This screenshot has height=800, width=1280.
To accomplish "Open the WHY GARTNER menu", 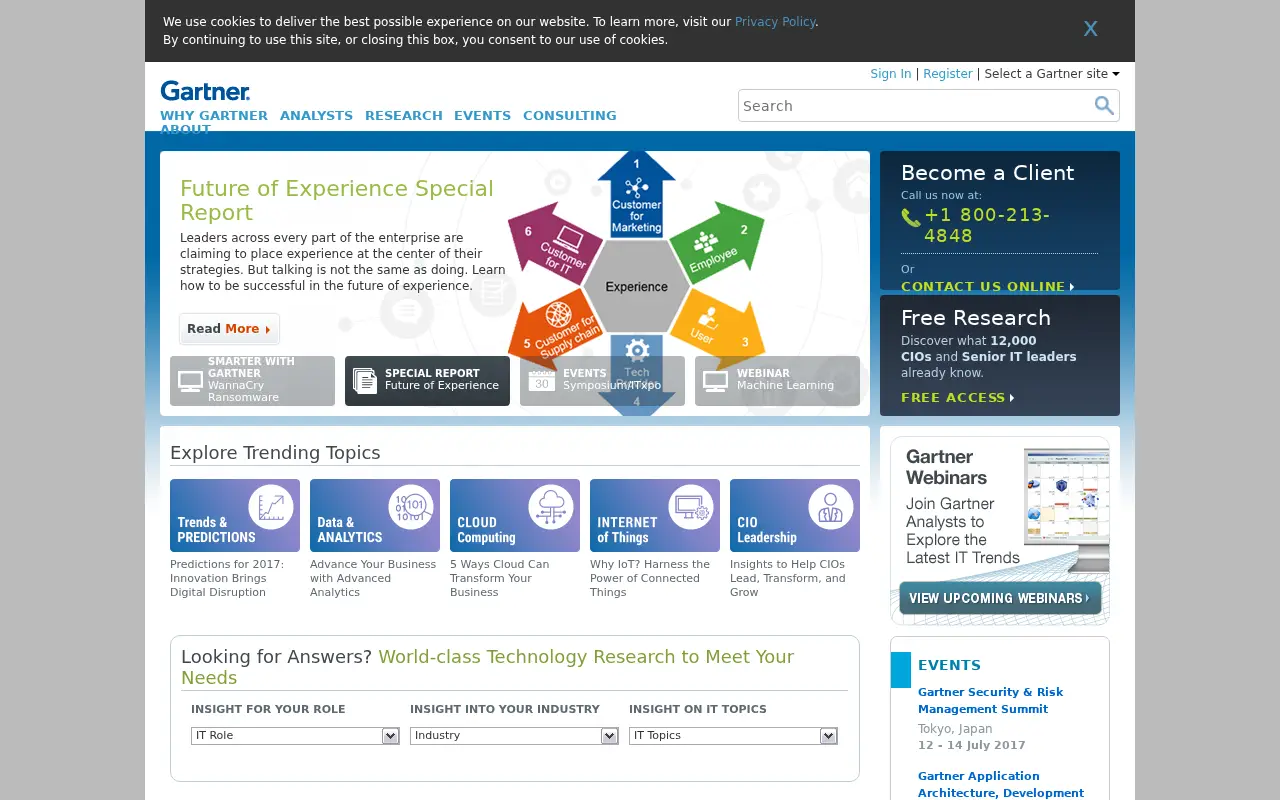I will (x=214, y=116).
